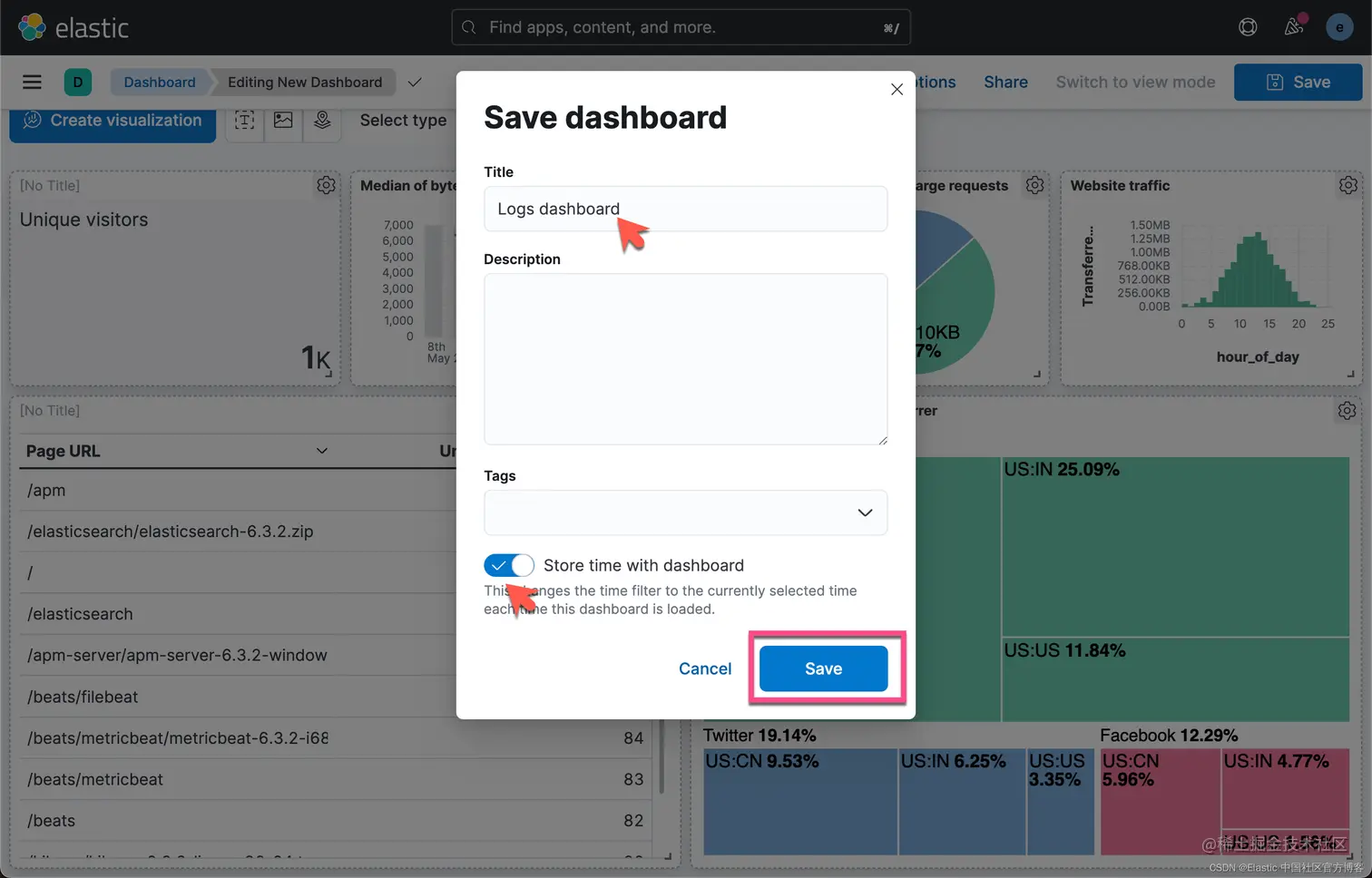Image resolution: width=1372 pixels, height=878 pixels.
Task: Open the Share menu
Action: point(1005,82)
